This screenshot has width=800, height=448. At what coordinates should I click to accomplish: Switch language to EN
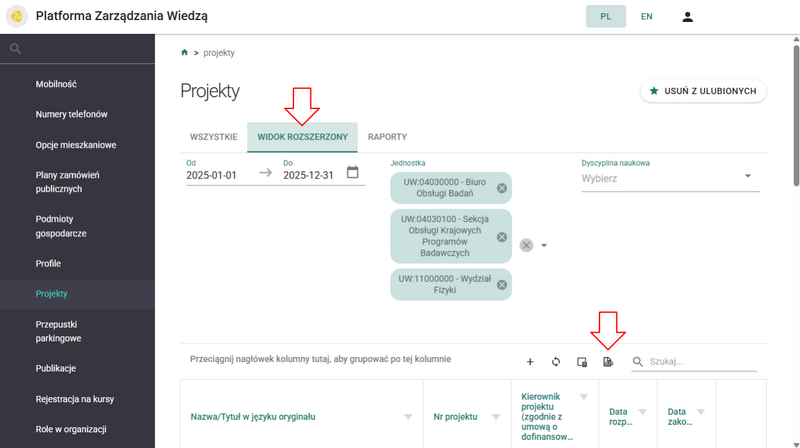click(647, 17)
